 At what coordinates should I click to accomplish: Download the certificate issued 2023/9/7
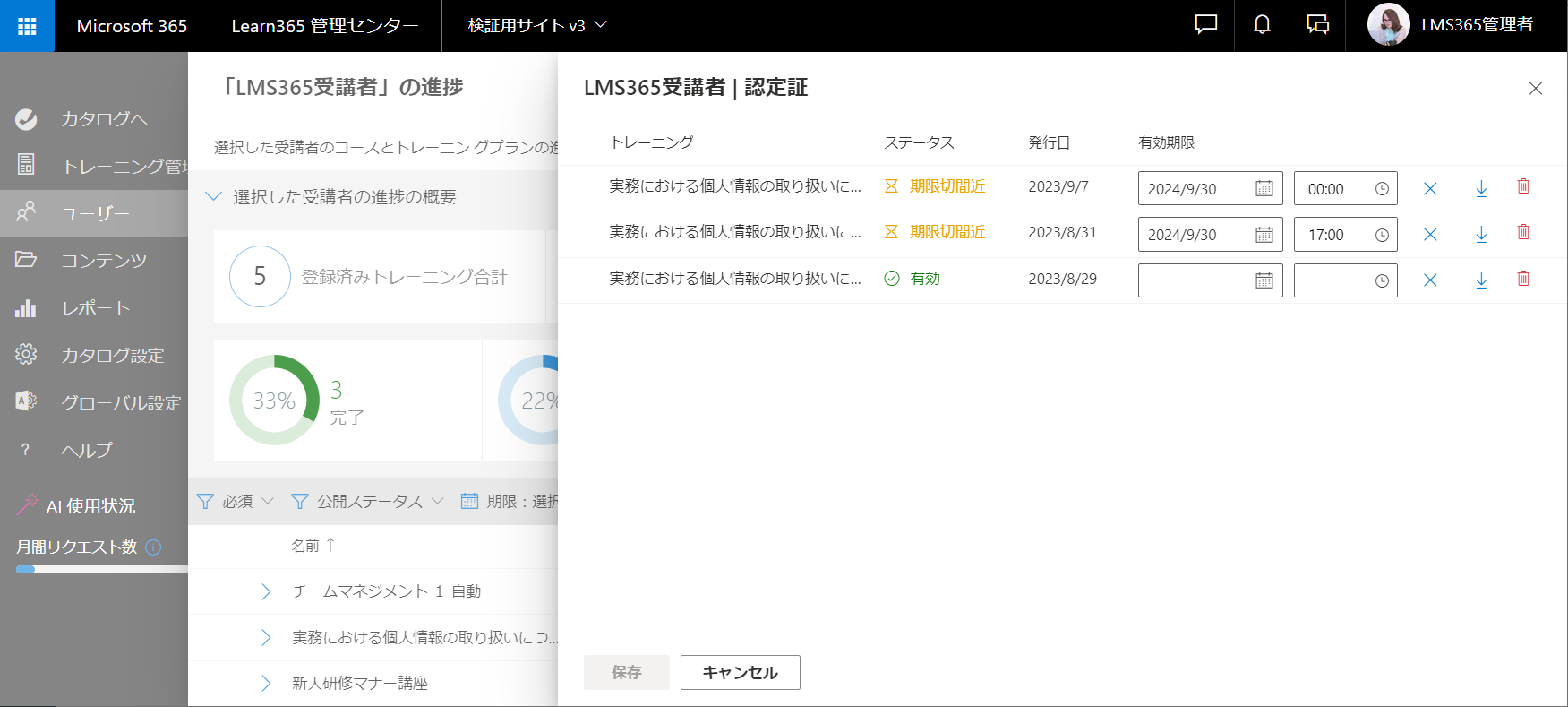(1481, 188)
